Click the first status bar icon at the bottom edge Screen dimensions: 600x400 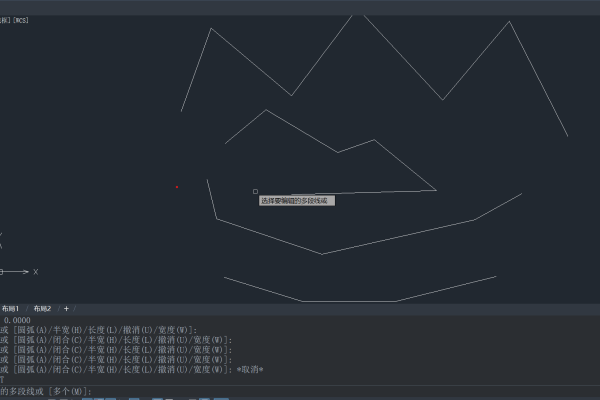(50, 397)
